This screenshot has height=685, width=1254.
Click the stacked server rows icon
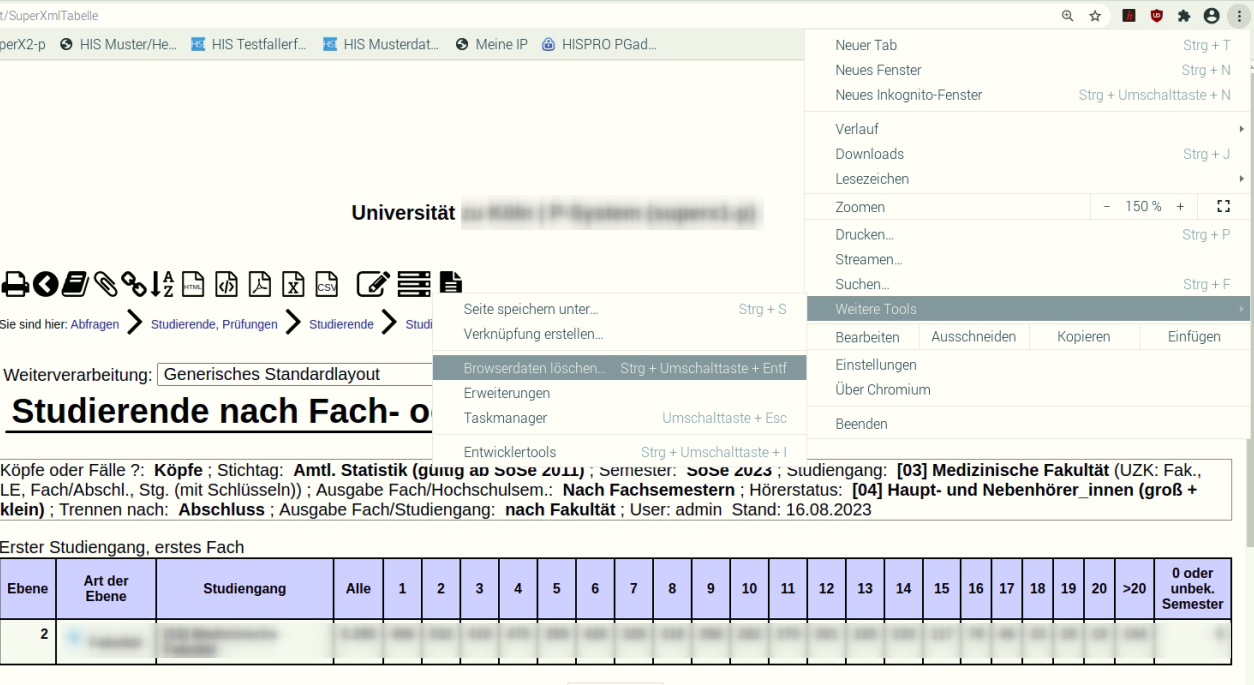(414, 285)
